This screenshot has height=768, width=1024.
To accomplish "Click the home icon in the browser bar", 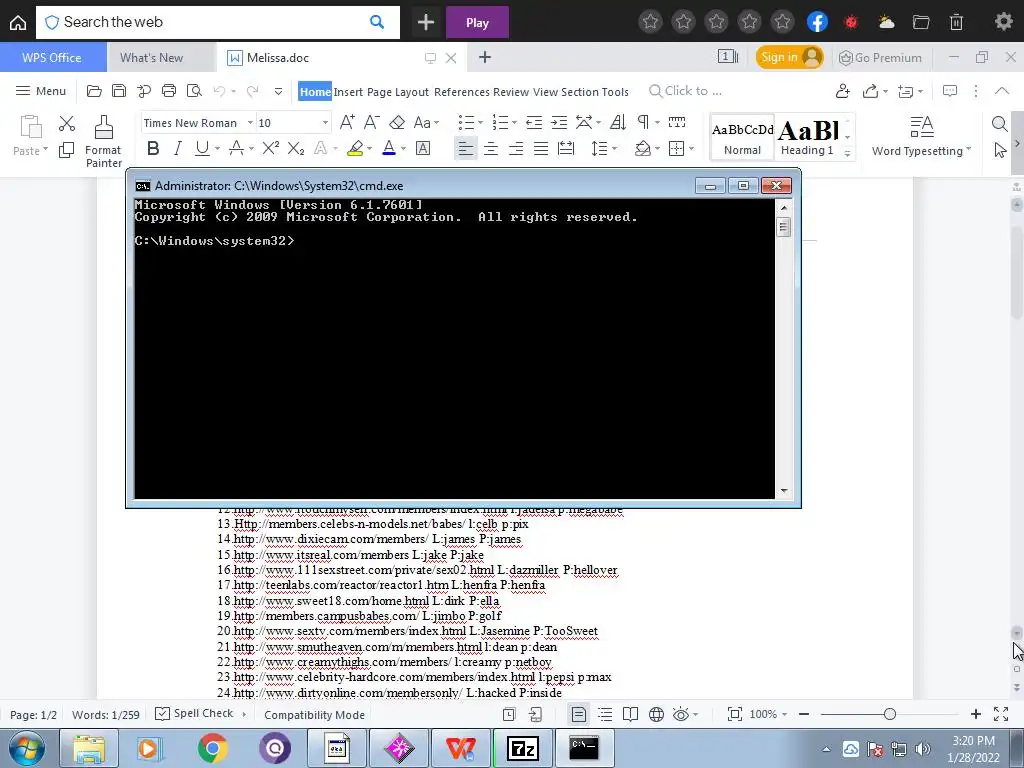I will [18, 22].
